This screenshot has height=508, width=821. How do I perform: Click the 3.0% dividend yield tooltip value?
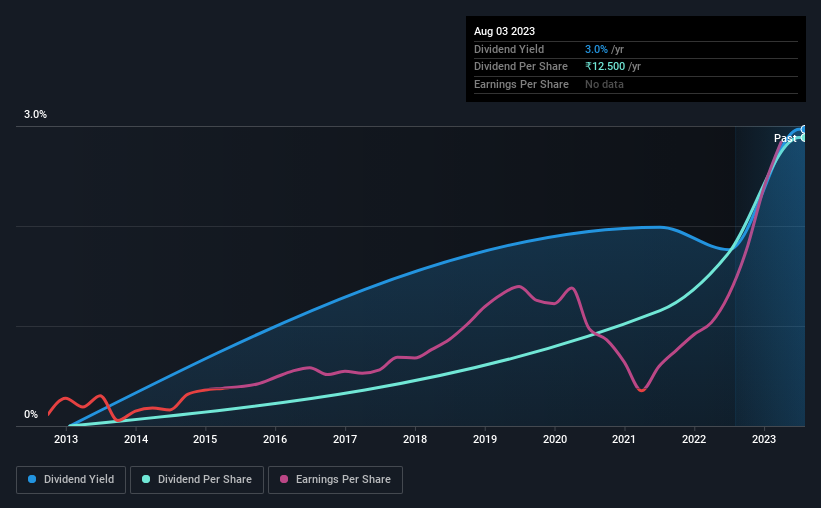[596, 49]
